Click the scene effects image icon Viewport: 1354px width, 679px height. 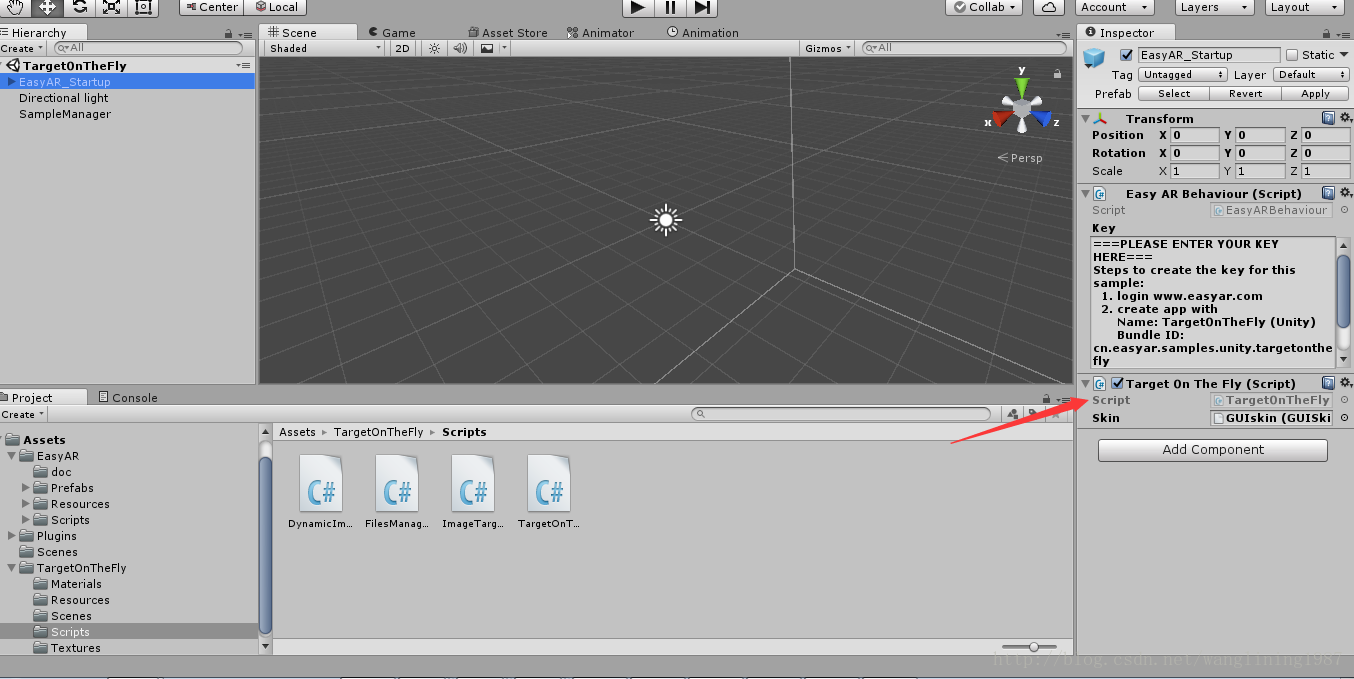[x=487, y=48]
